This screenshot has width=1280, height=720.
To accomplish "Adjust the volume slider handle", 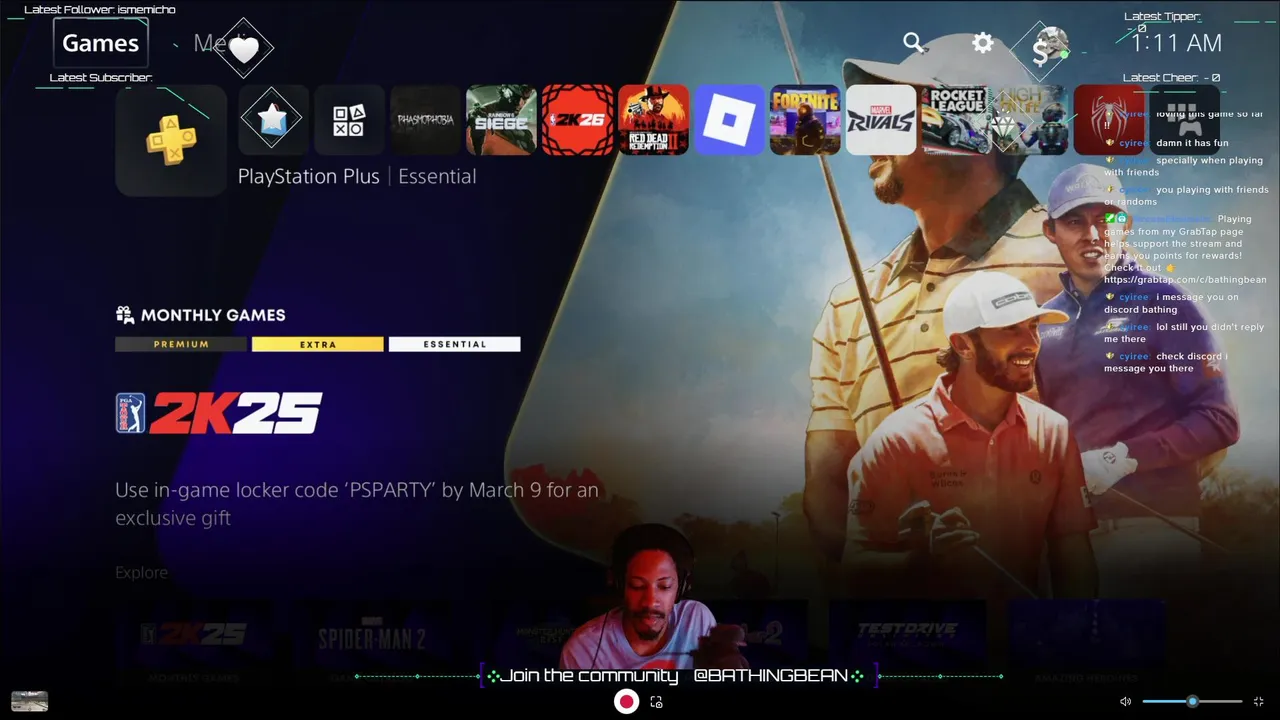I will [1192, 702].
